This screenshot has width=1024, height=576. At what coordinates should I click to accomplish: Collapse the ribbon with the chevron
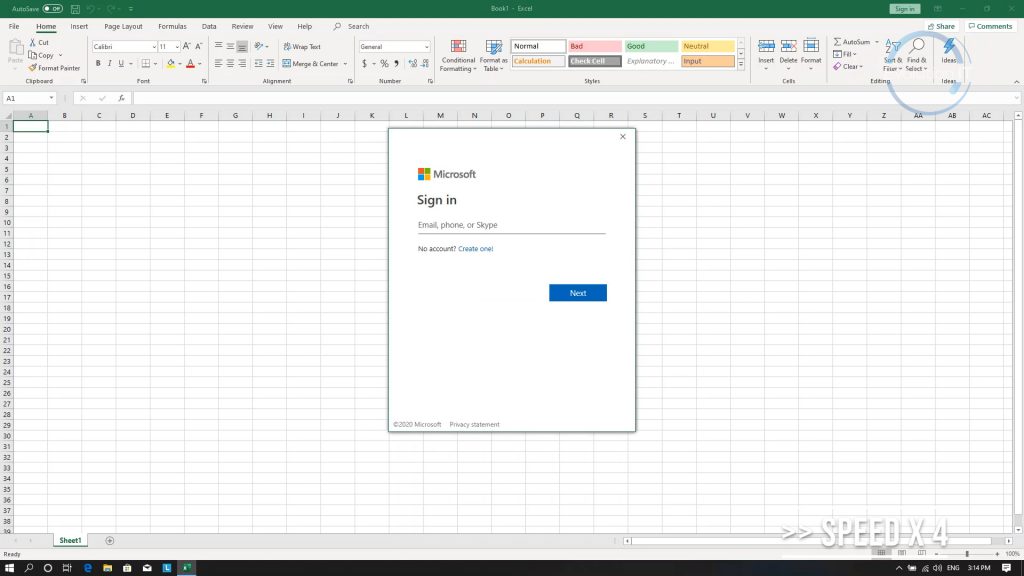pyautogui.click(x=1016, y=82)
